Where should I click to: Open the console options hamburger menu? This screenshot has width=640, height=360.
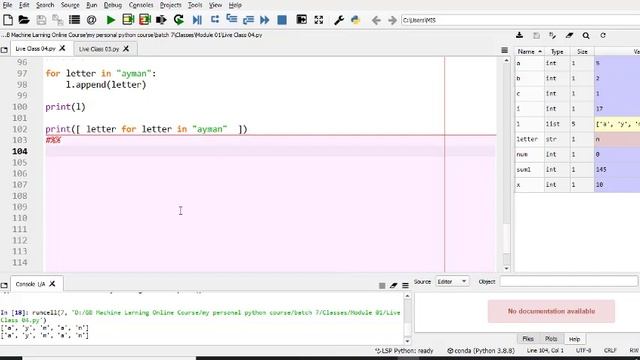[x=405, y=286]
